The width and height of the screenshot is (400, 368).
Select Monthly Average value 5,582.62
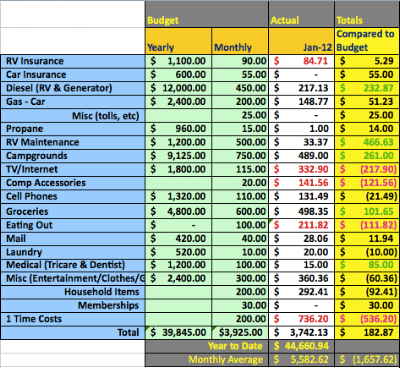tap(301, 360)
